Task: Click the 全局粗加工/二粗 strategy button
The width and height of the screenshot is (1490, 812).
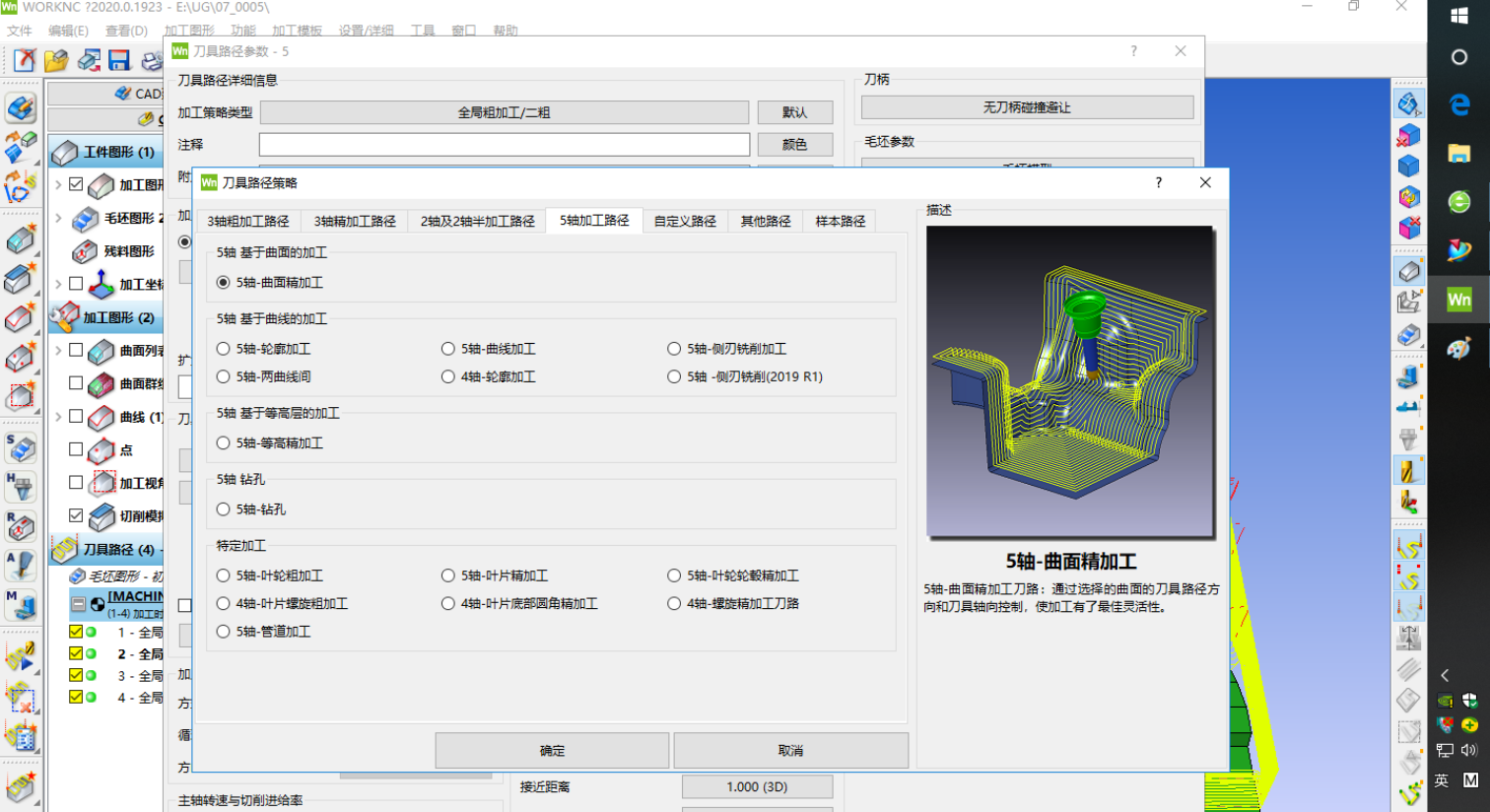Action: click(504, 112)
